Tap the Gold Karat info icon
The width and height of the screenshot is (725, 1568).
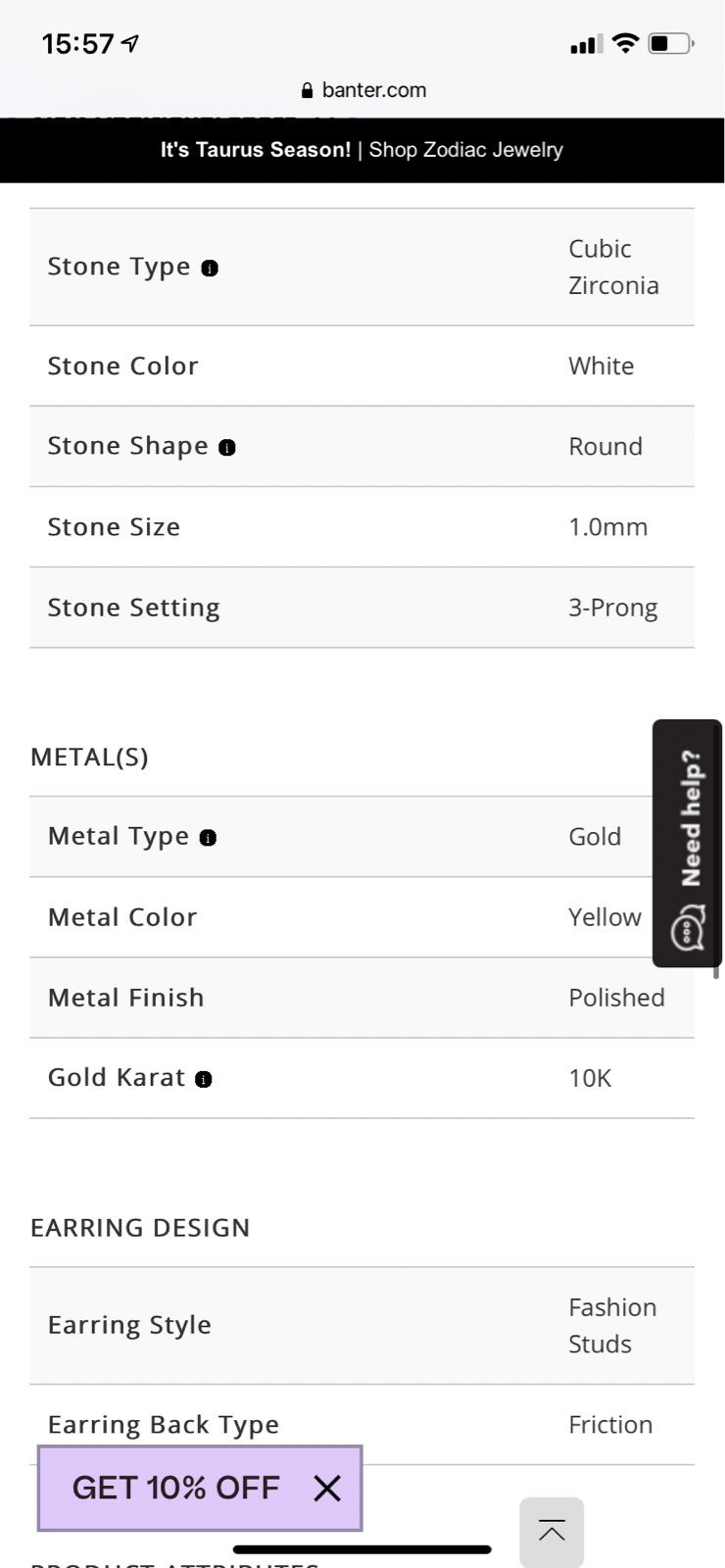204,1079
